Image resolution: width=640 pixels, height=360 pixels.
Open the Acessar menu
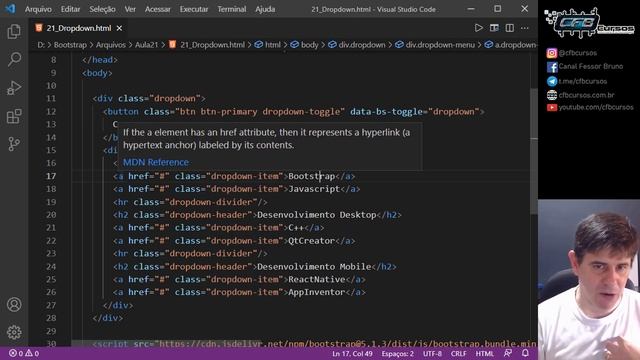click(158, 9)
